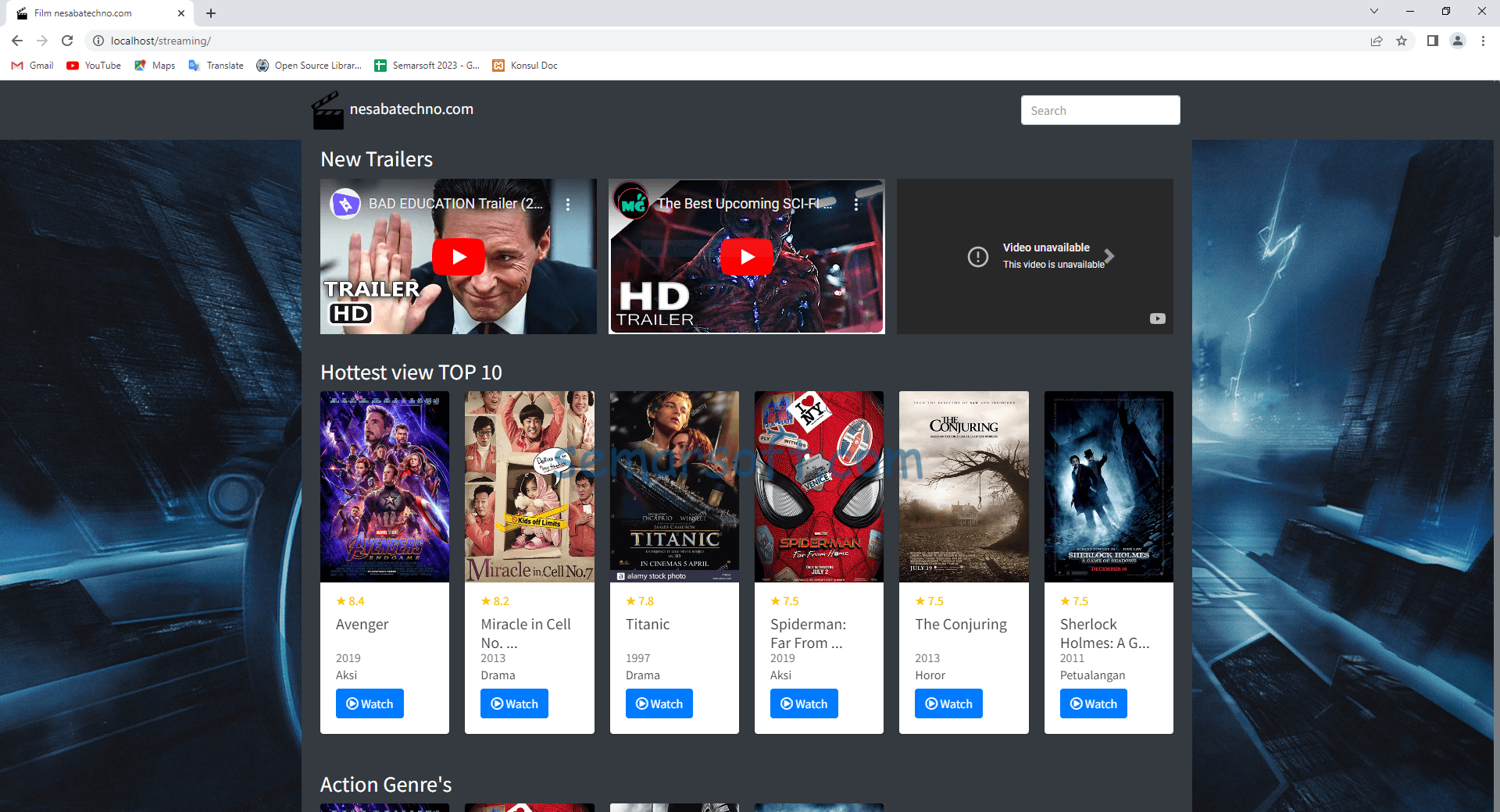Click the nesabatechno.com clapperboard logo
The width and height of the screenshot is (1500, 812).
click(328, 109)
